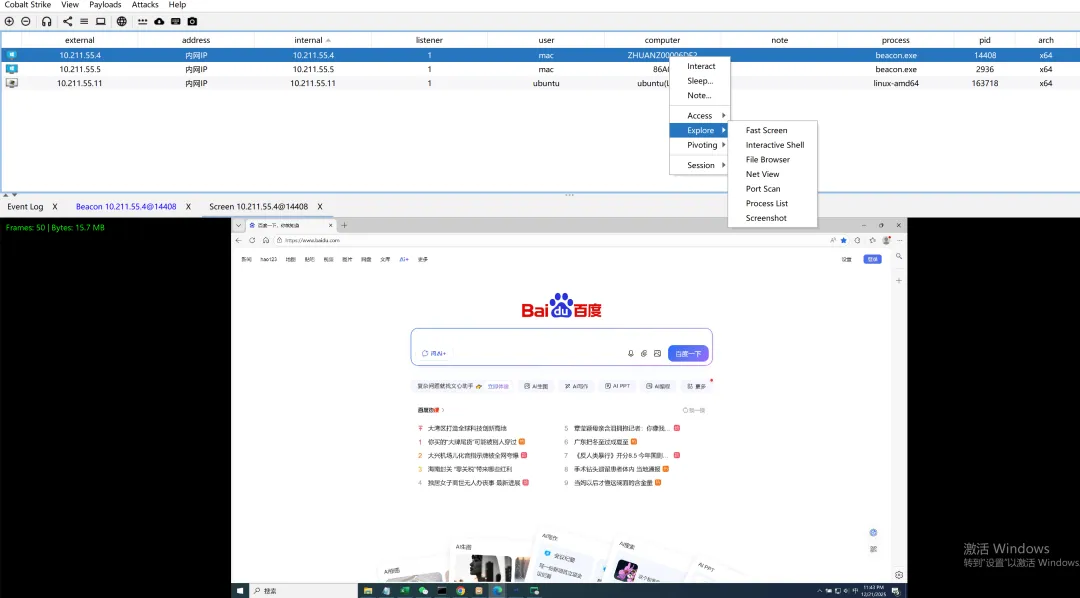Close the Event Log tab with X

click(55, 207)
